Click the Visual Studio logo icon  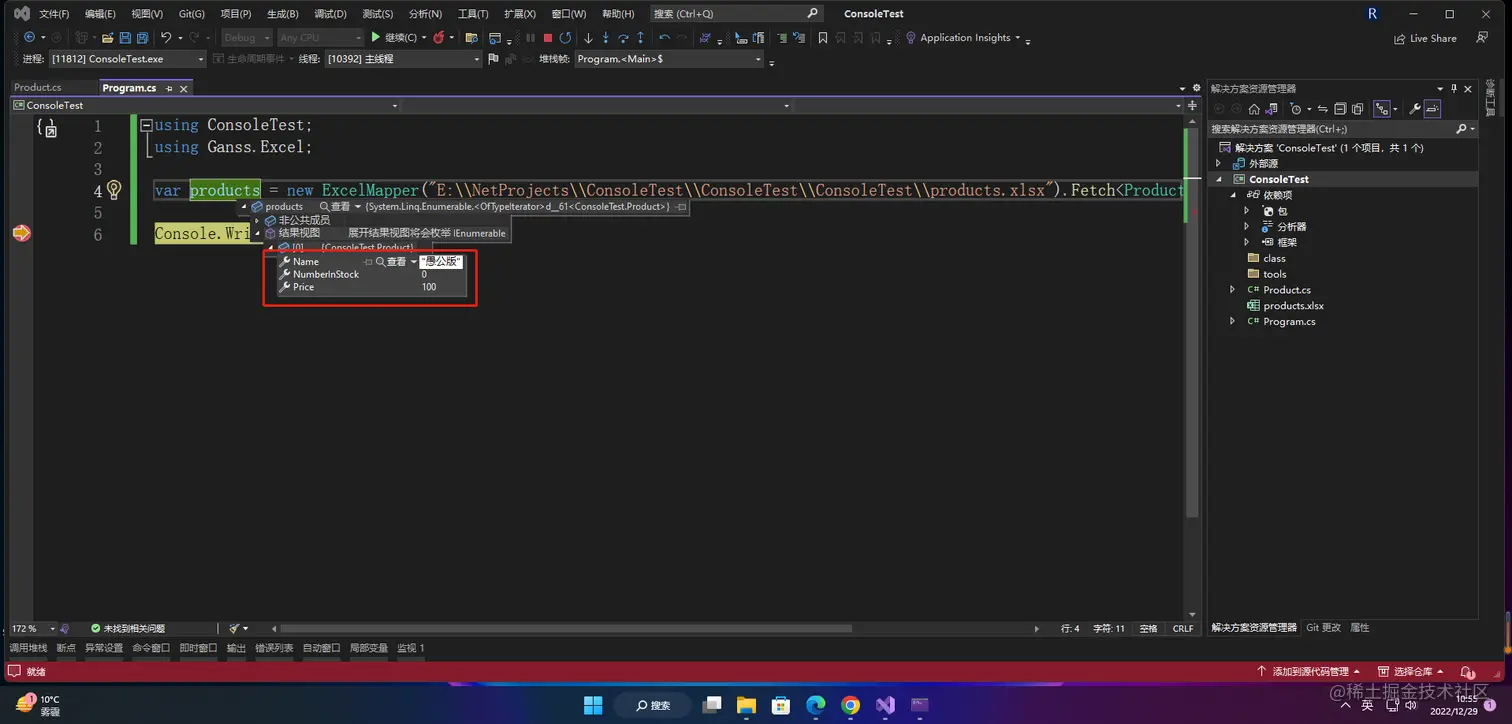click(x=21, y=14)
